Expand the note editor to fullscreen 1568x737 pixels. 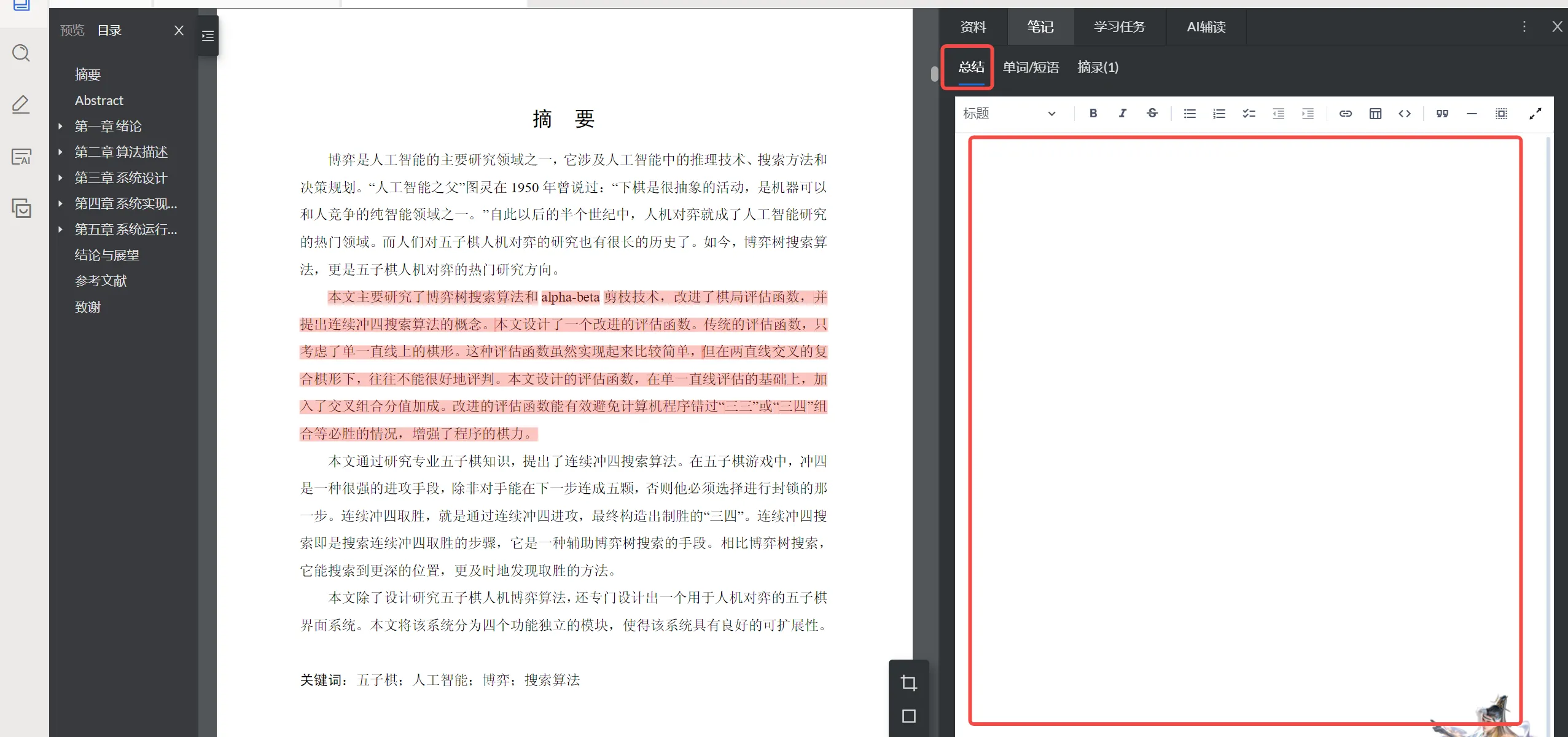[x=1535, y=114]
